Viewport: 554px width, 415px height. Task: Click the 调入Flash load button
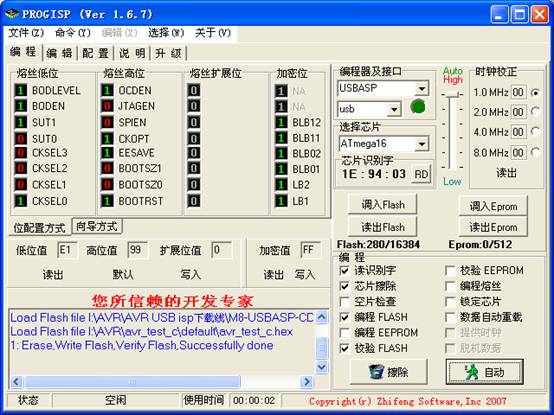(383, 204)
